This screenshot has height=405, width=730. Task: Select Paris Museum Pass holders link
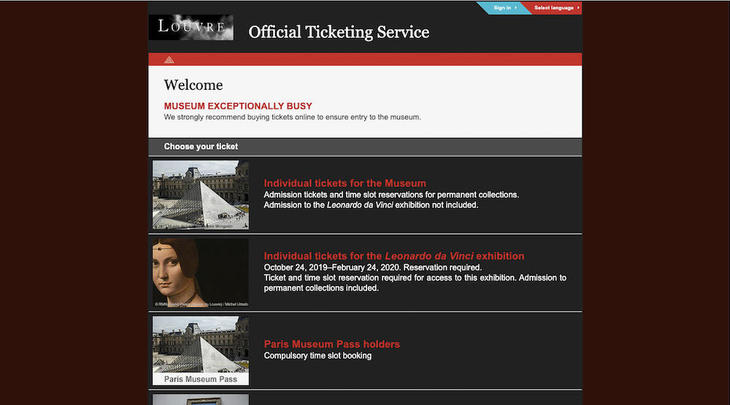pyautogui.click(x=331, y=344)
